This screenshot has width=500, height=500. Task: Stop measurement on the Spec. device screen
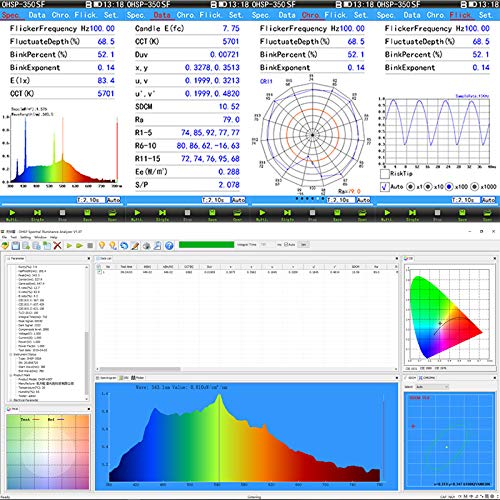pyautogui.click(x=62, y=215)
